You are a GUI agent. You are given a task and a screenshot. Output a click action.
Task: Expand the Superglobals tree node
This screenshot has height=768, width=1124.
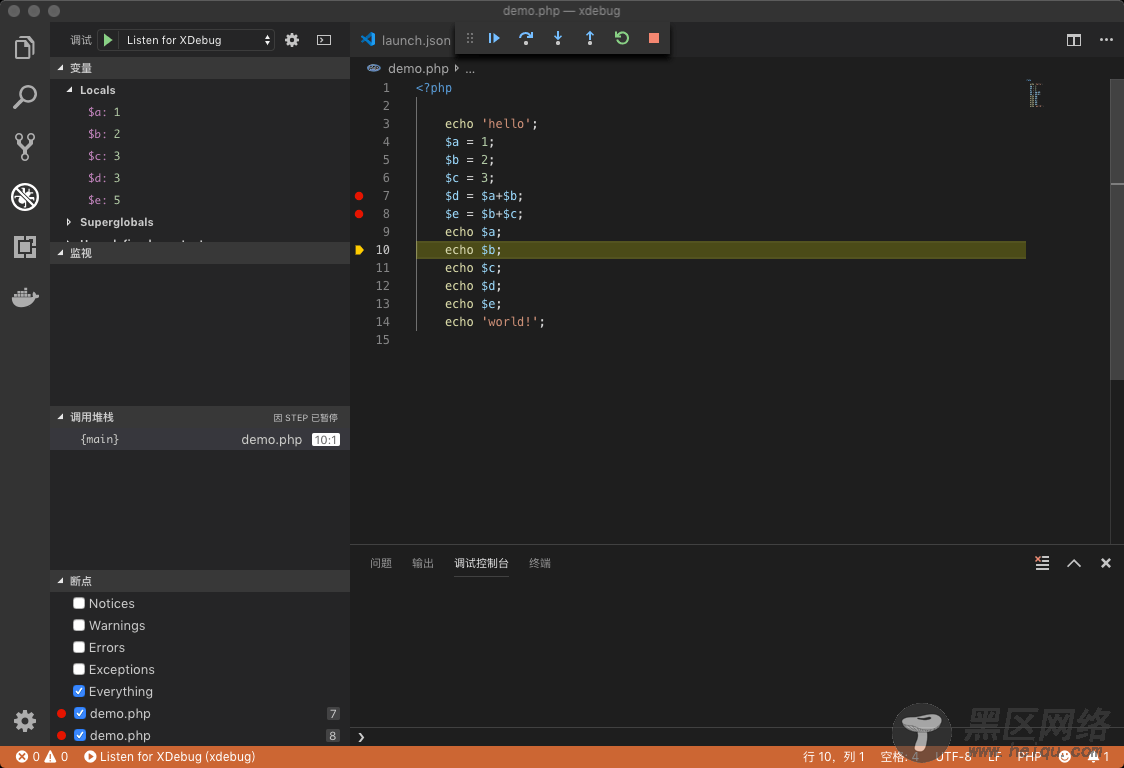(x=69, y=222)
